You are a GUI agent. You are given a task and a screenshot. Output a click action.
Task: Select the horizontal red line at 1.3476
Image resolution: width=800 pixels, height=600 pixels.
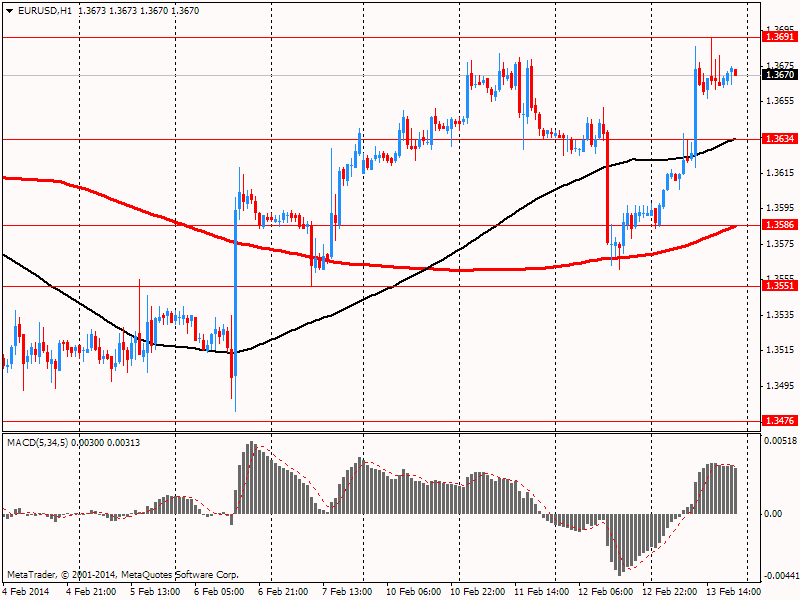[x=382, y=421]
